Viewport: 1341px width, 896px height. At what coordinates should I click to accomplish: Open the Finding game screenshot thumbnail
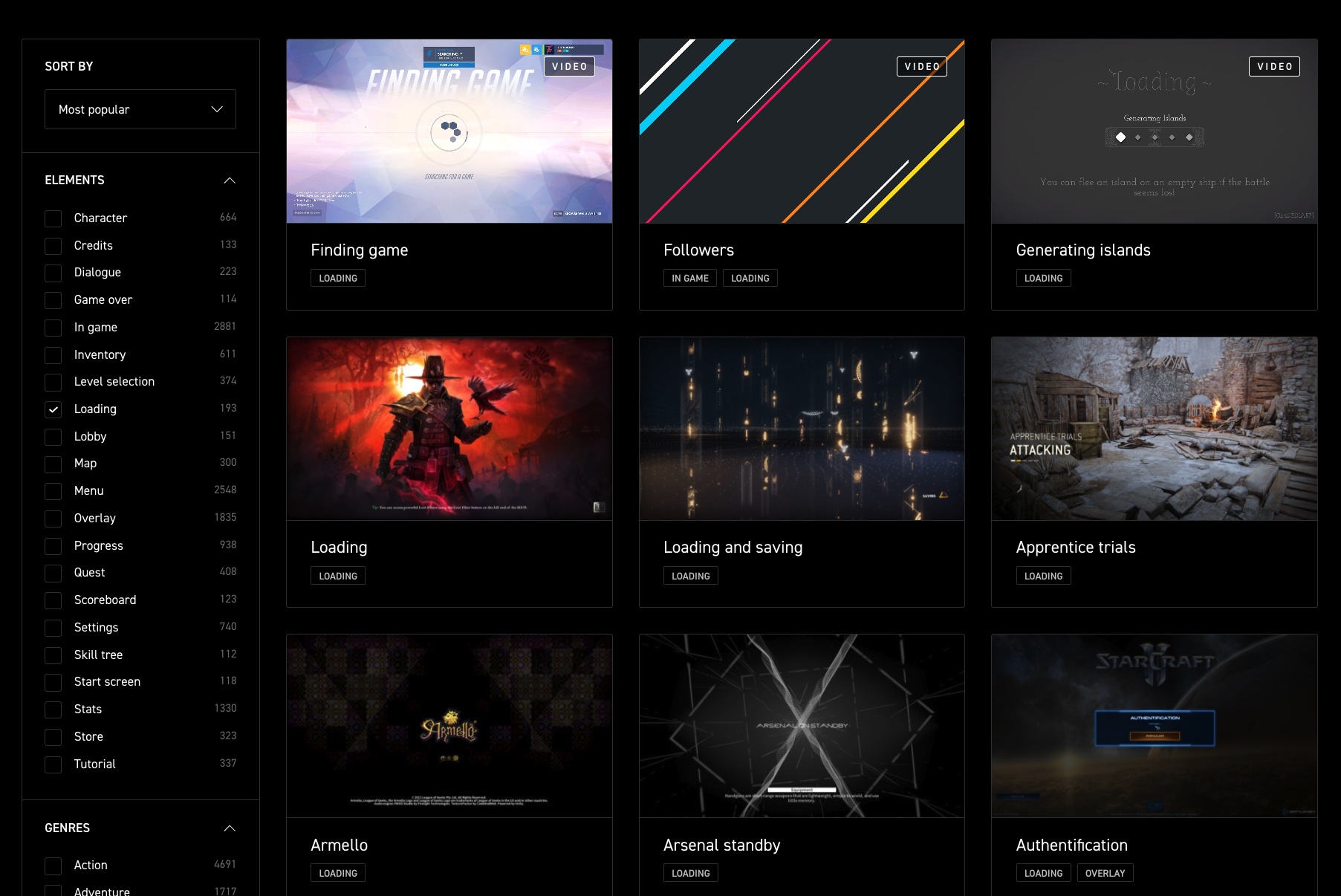pyautogui.click(x=449, y=132)
